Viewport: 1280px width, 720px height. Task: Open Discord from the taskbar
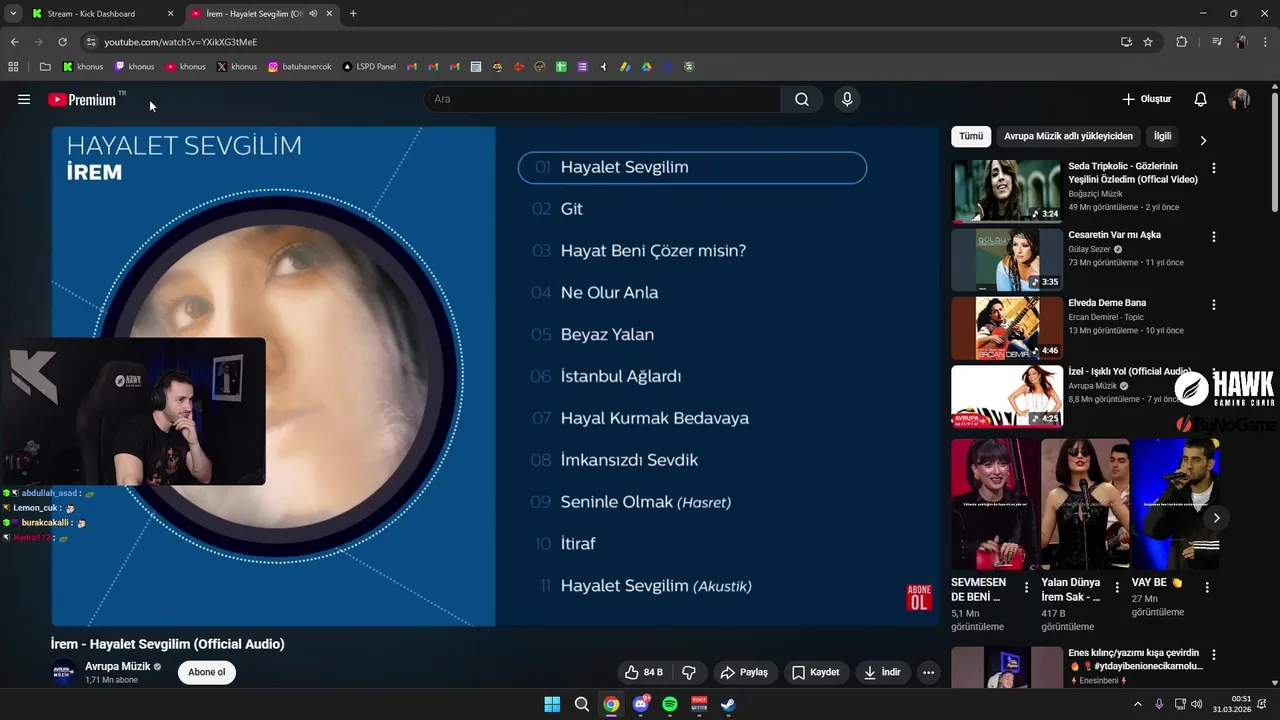tap(641, 704)
